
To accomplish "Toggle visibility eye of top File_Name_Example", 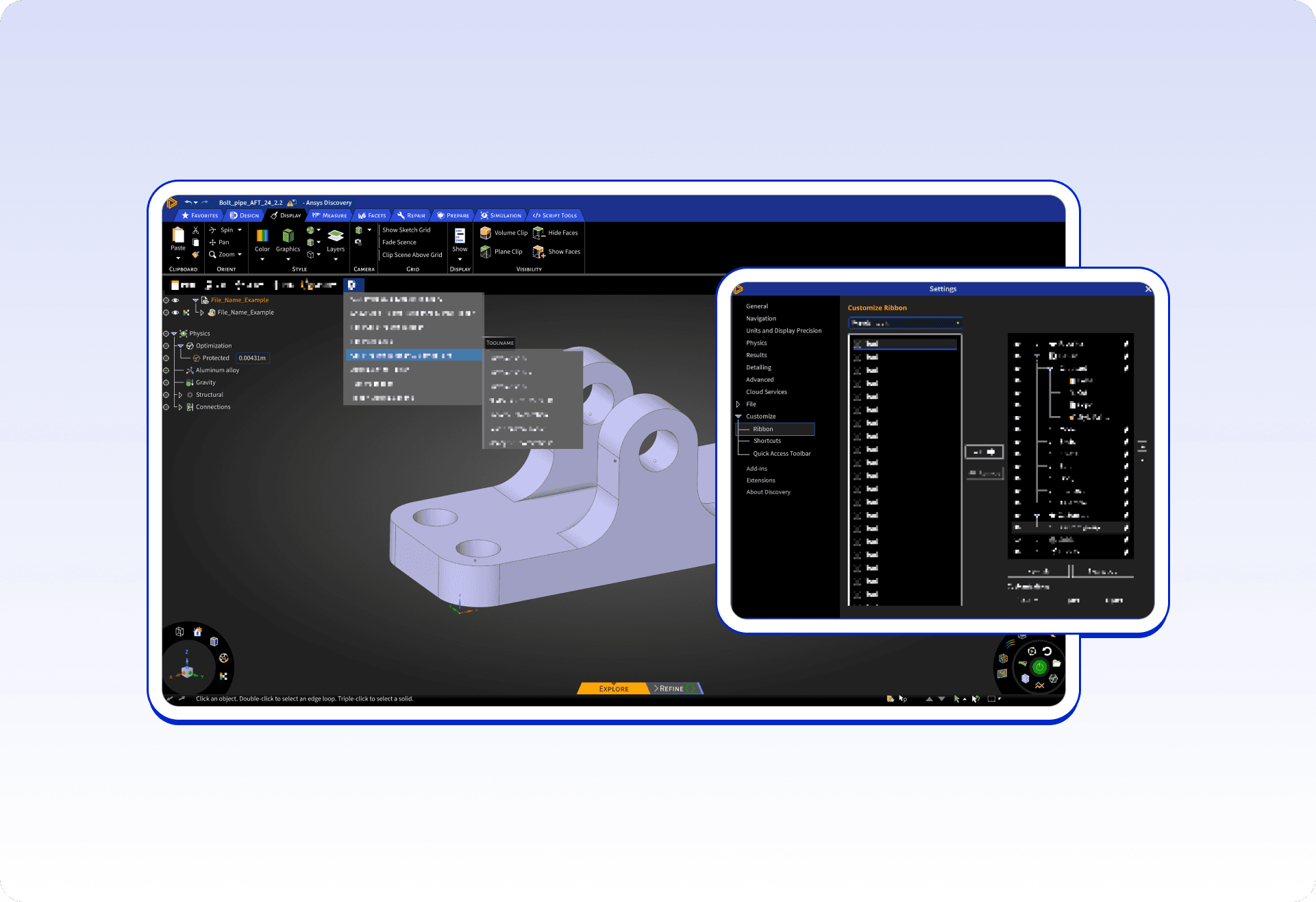I will tap(176, 300).
